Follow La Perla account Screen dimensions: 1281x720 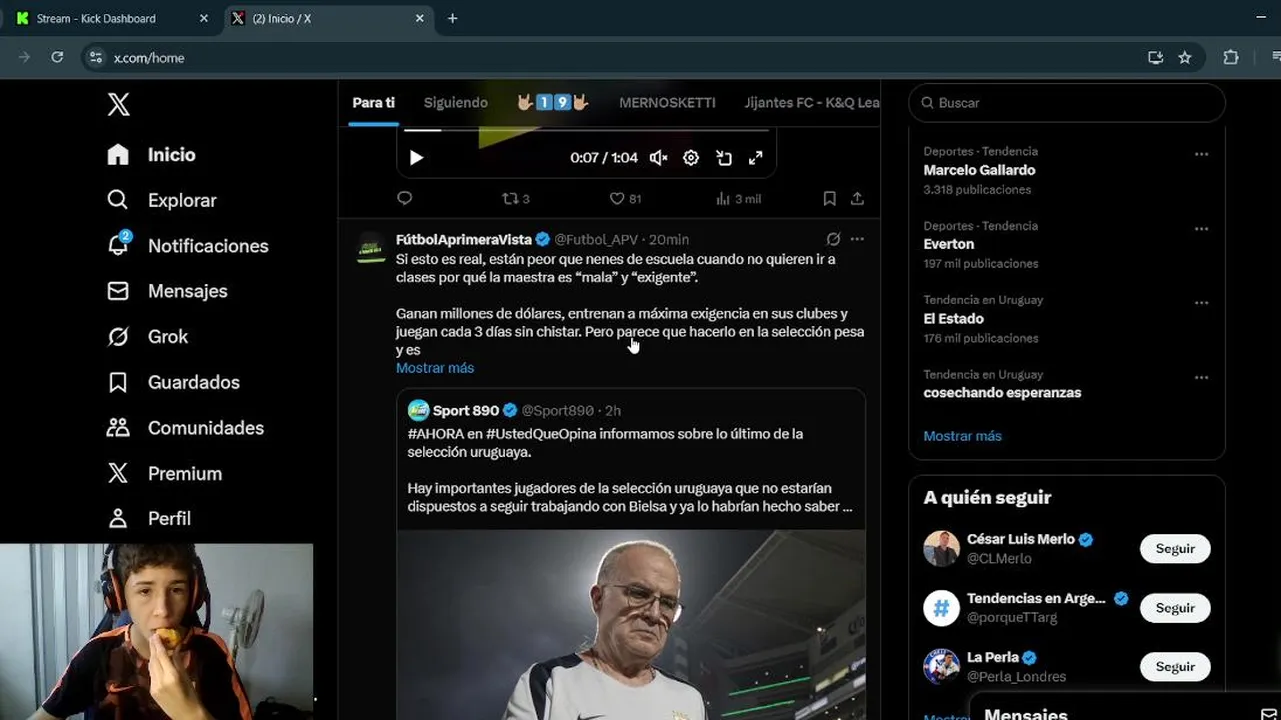[1175, 666]
